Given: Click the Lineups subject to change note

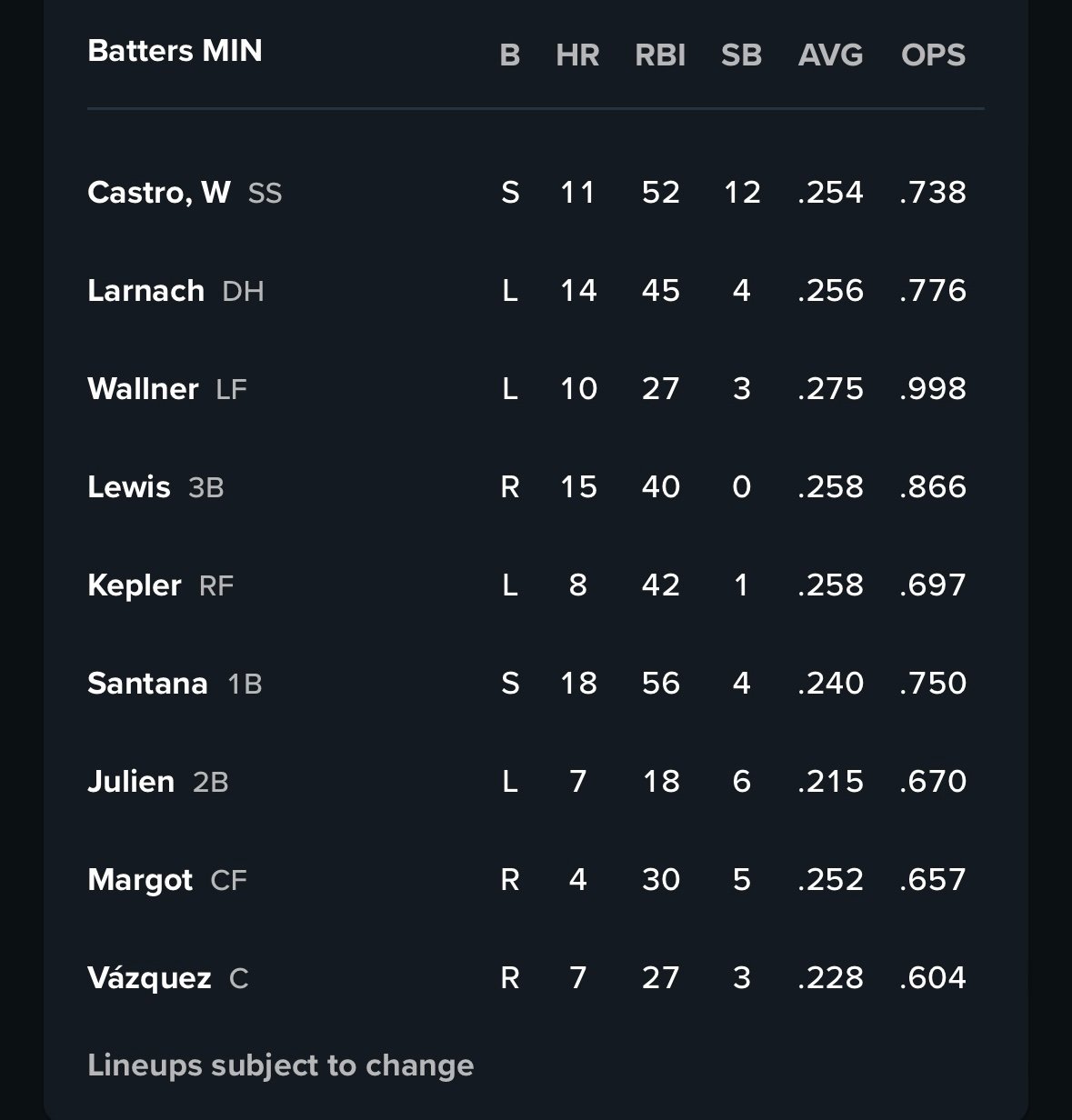Looking at the screenshot, I should (x=280, y=1065).
